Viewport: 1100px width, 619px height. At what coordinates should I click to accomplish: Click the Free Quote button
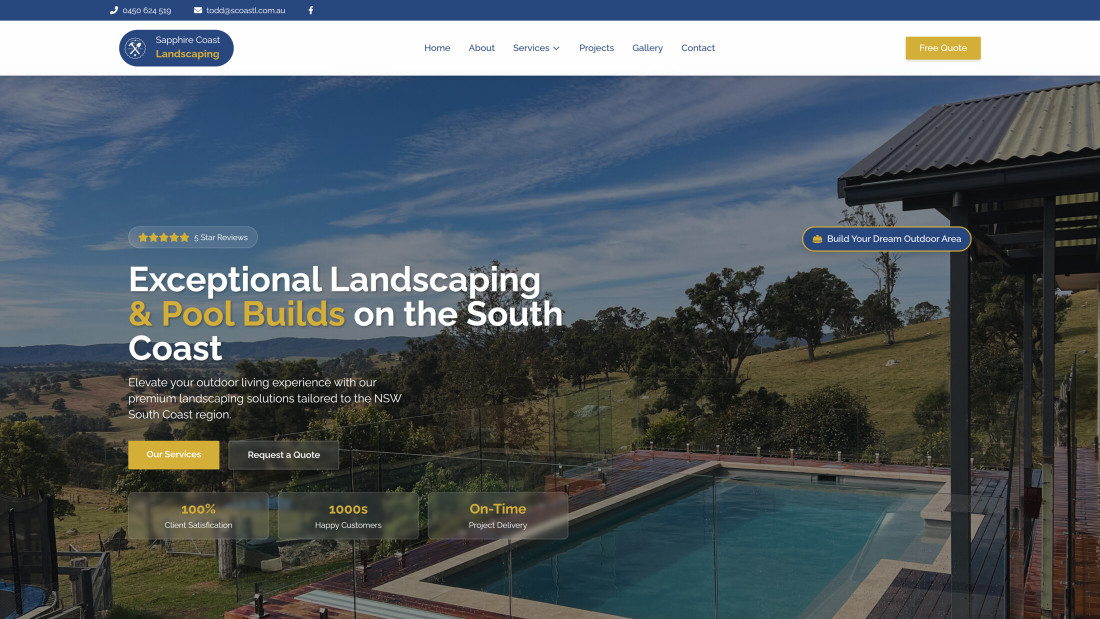(943, 48)
